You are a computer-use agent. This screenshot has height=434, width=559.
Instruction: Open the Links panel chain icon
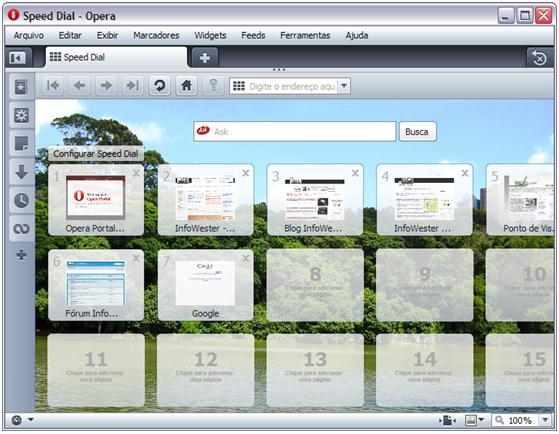21,229
